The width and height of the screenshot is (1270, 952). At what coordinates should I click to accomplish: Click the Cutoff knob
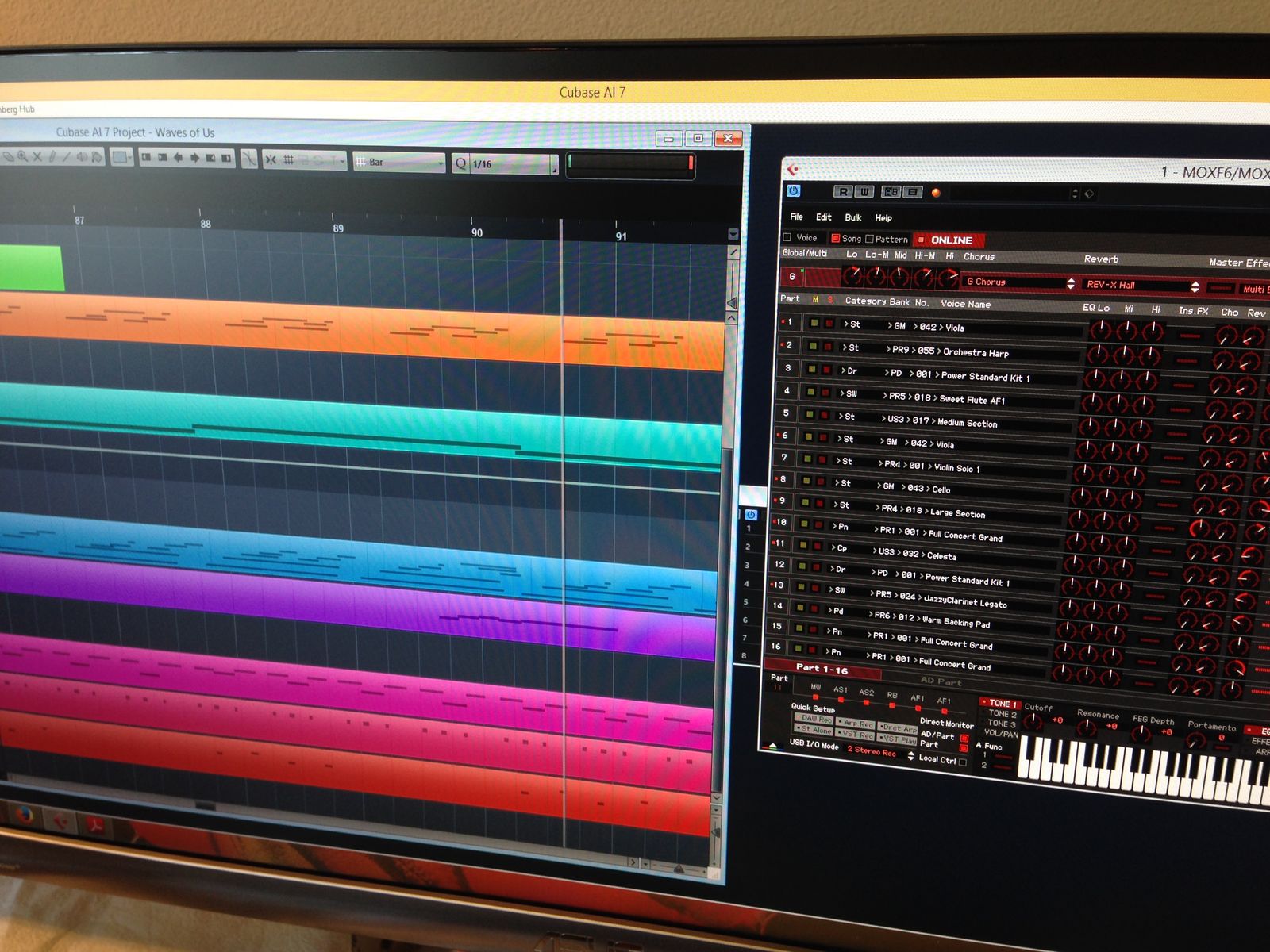click(1033, 721)
